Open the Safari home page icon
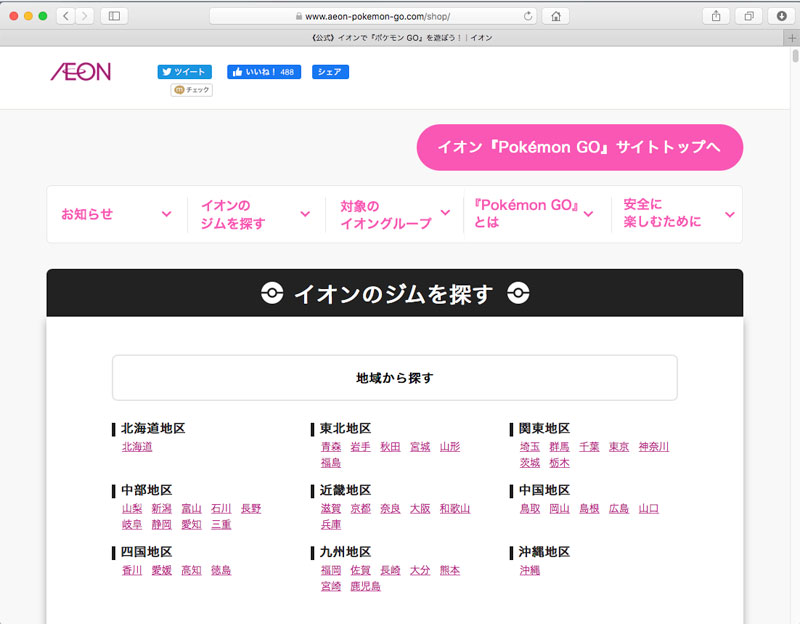 (554, 16)
